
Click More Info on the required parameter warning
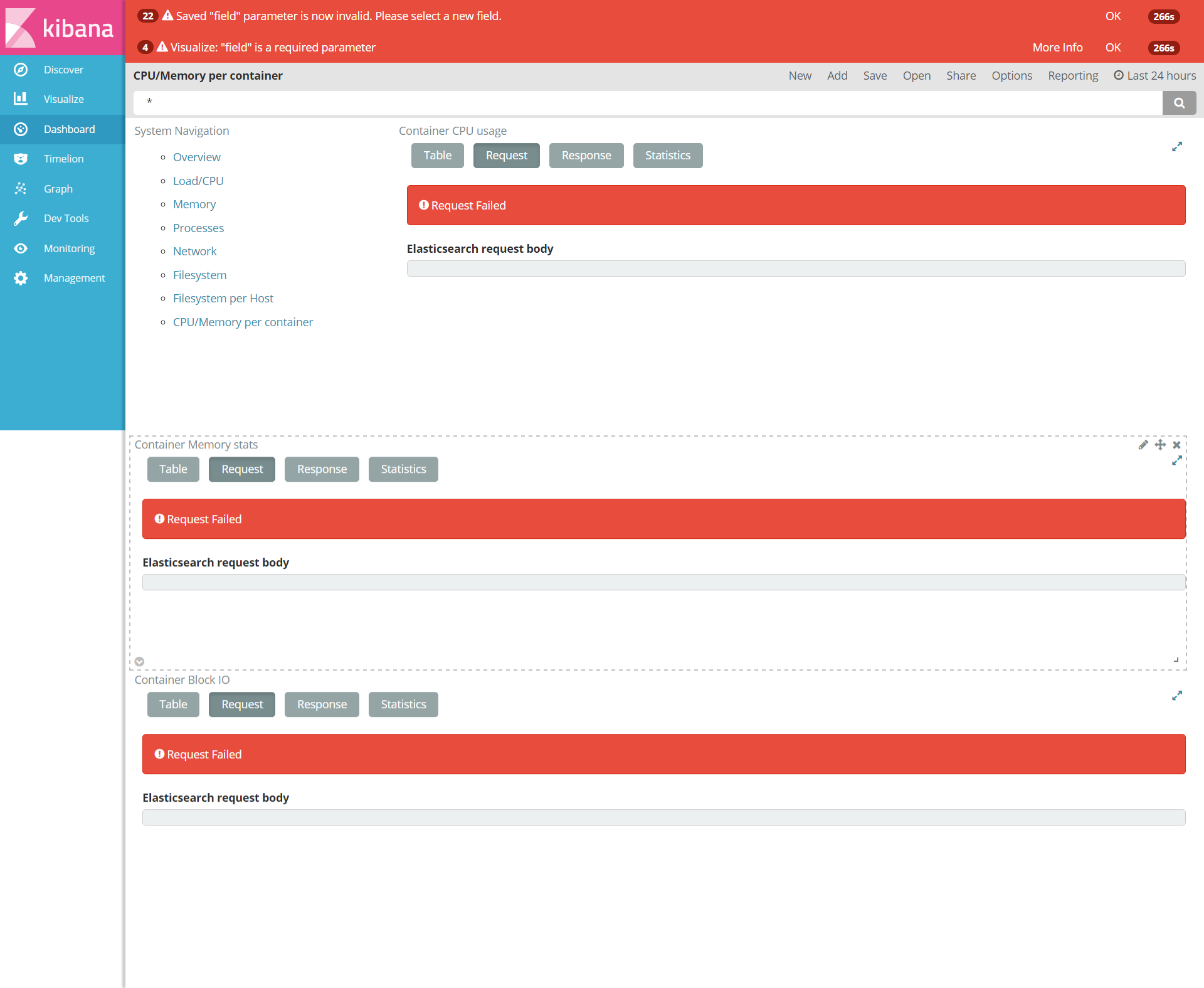pyautogui.click(x=1057, y=48)
